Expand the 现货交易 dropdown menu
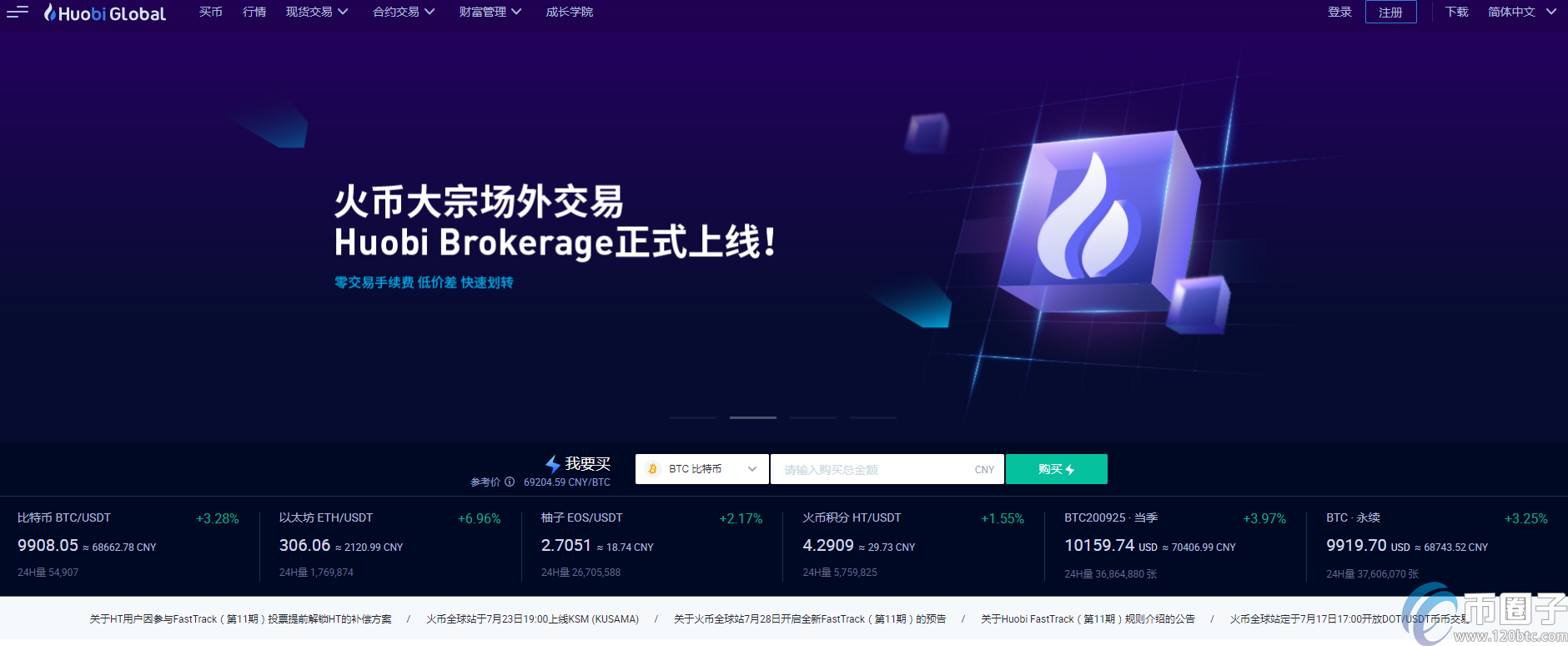The image size is (1568, 646). tap(316, 12)
